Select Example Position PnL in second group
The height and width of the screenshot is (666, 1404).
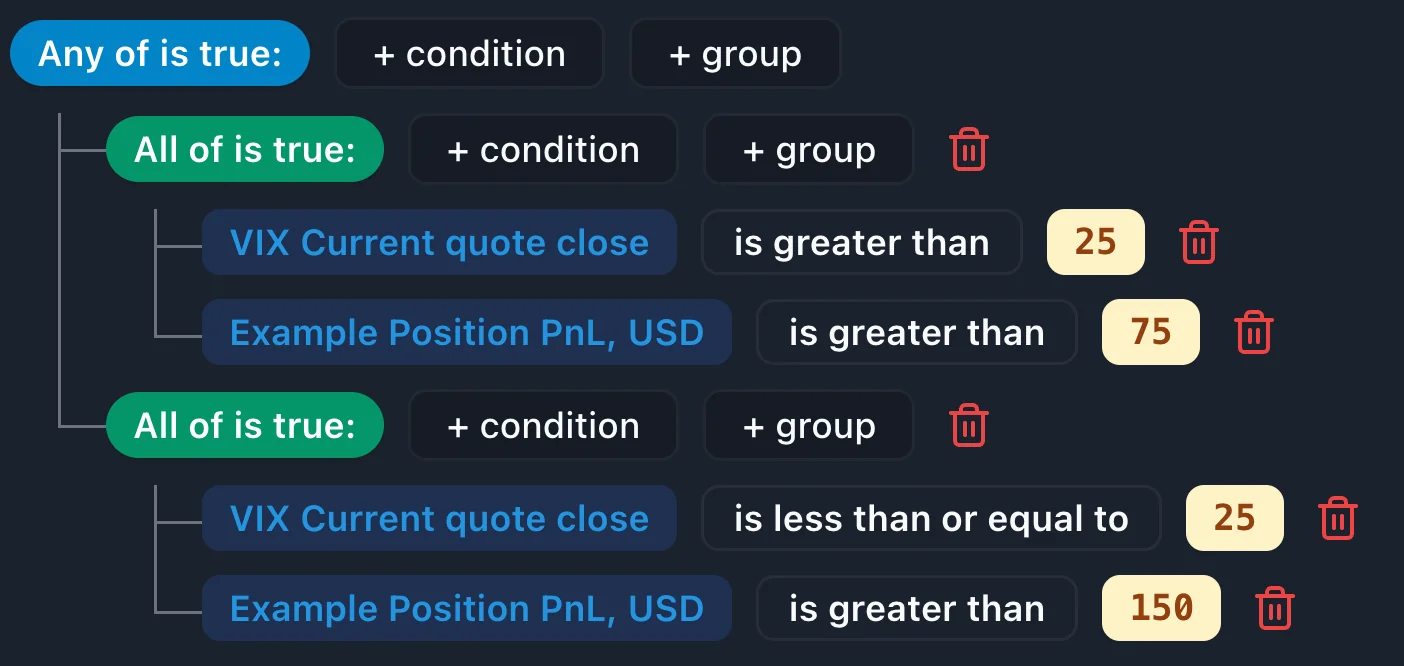click(x=467, y=609)
